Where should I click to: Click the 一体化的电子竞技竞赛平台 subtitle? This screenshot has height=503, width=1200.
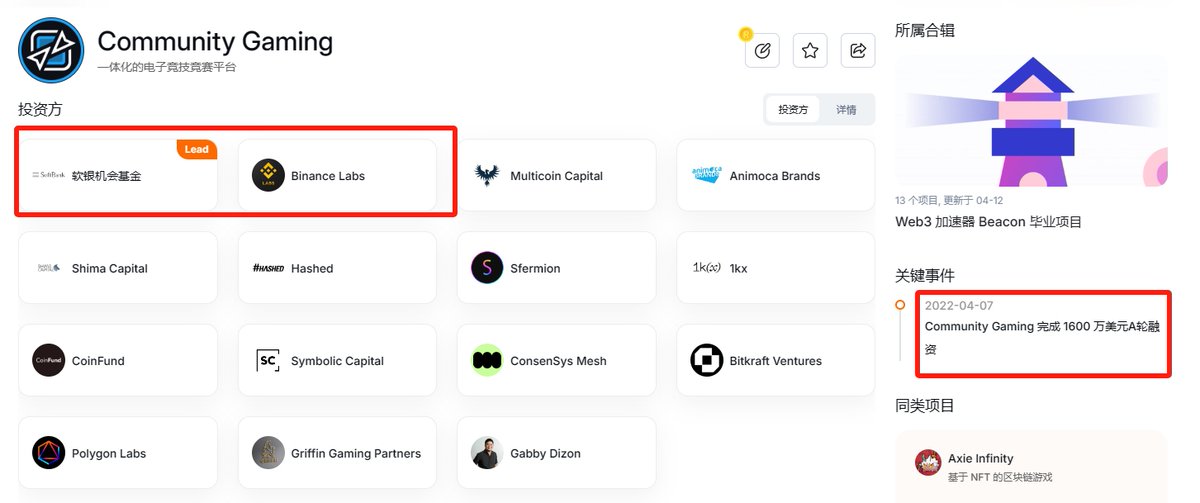[167, 68]
